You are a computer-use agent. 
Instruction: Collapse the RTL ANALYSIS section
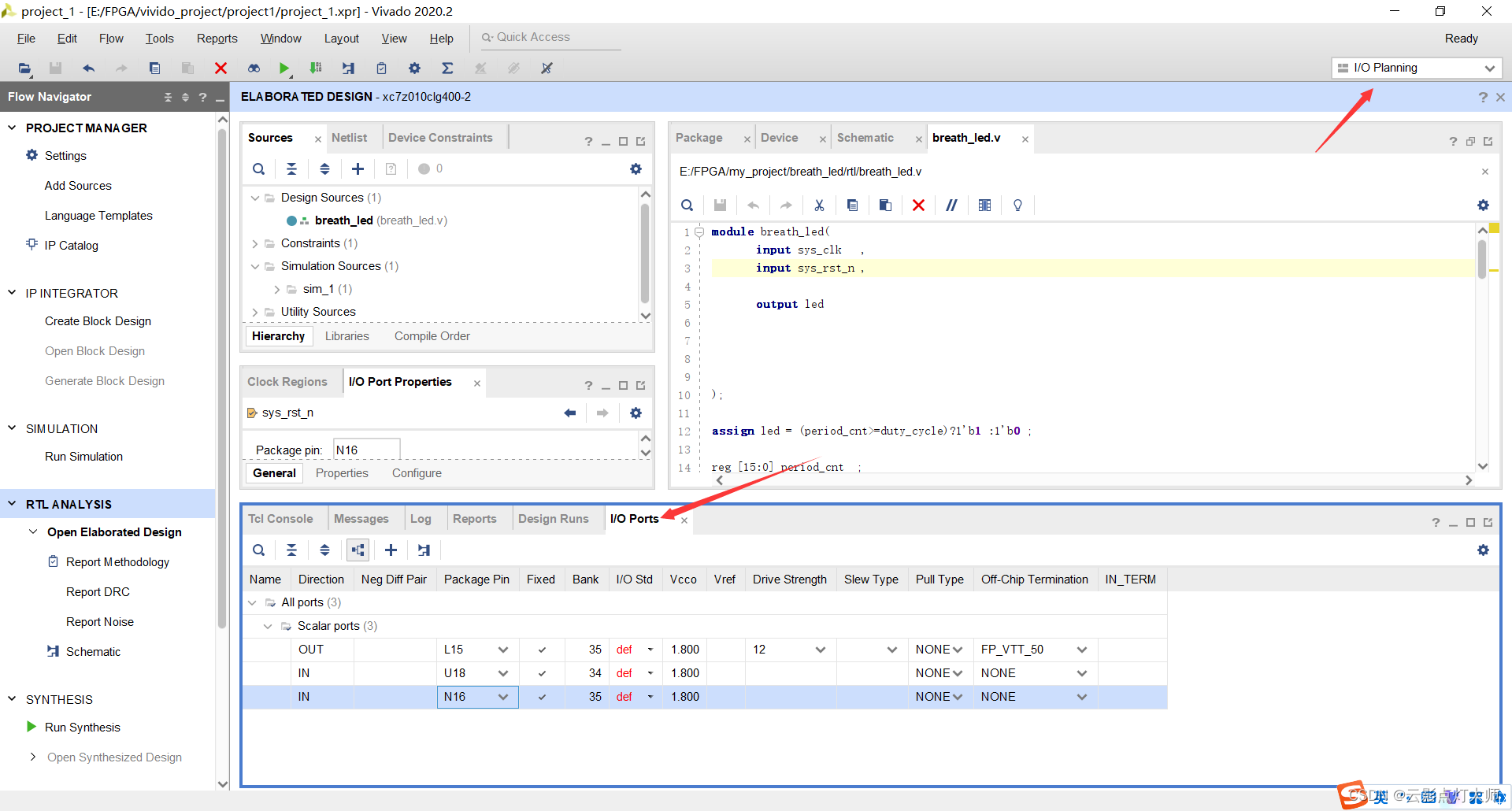click(12, 504)
